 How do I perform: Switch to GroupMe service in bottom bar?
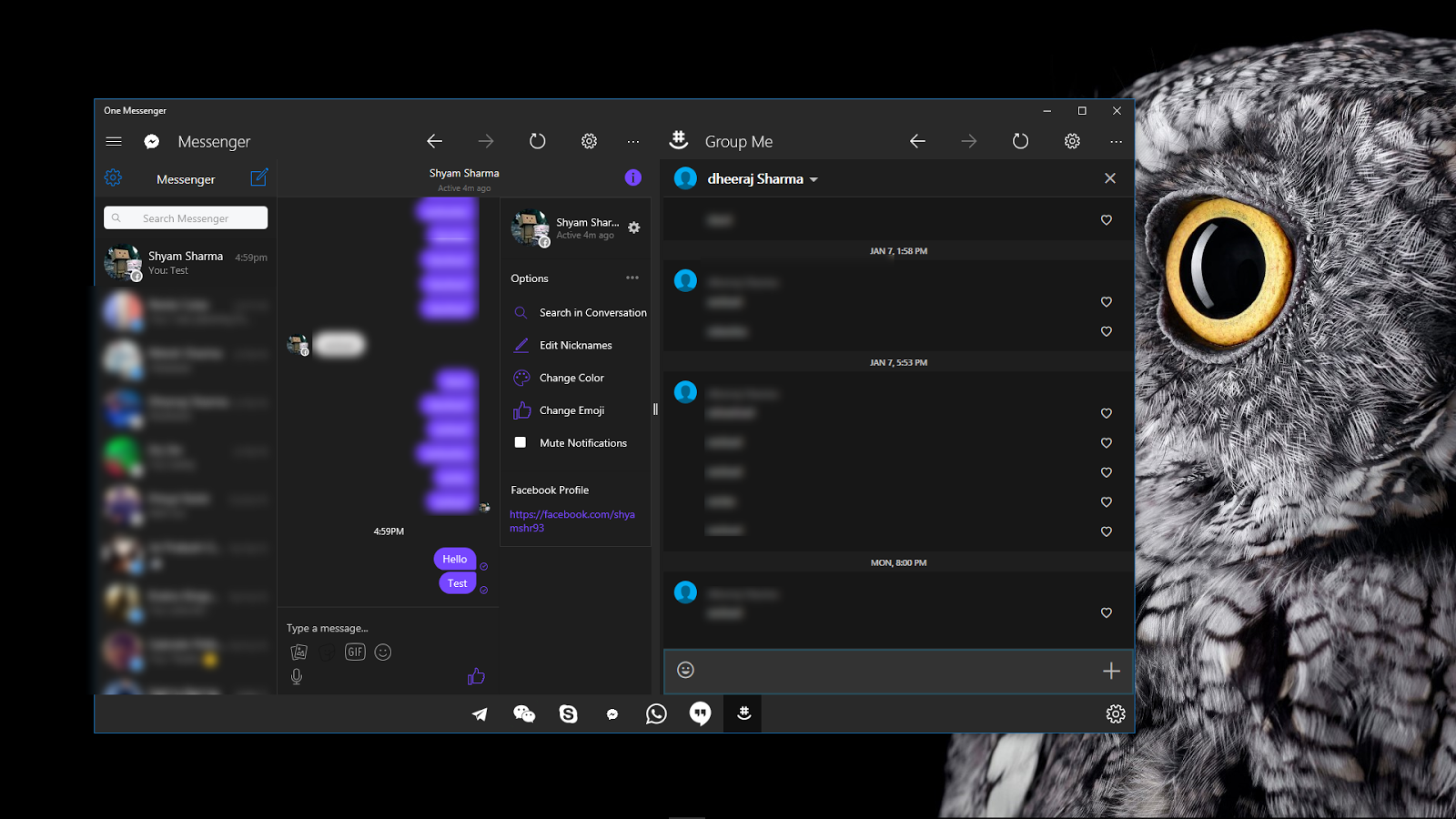tap(743, 714)
